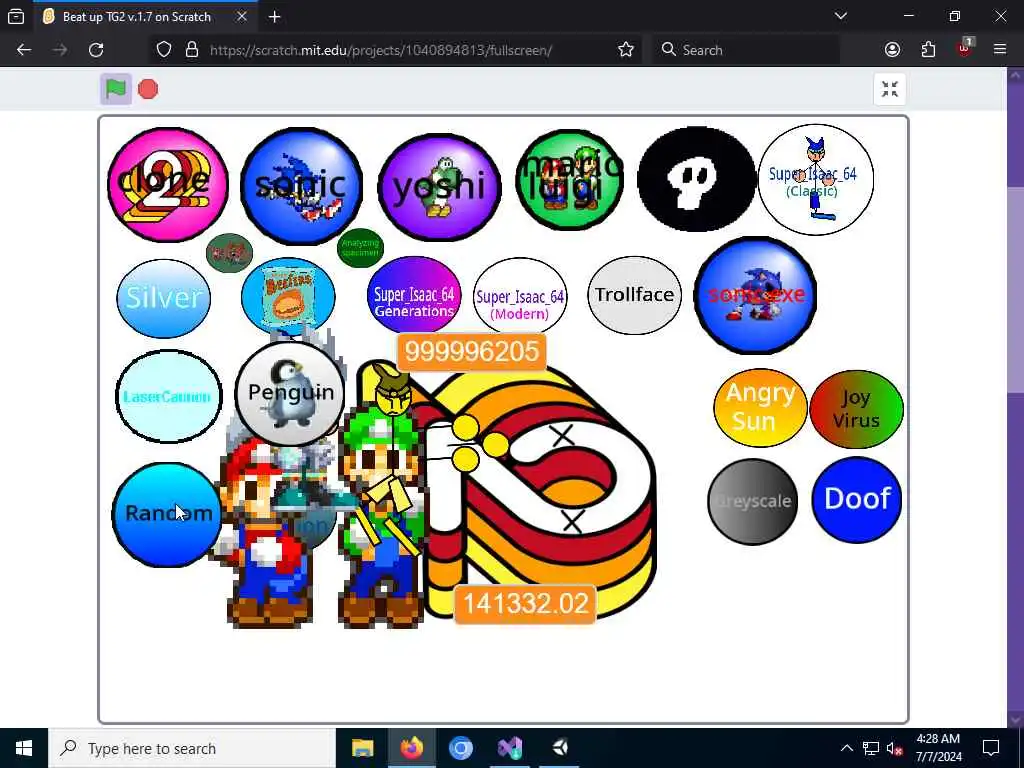Image resolution: width=1024 pixels, height=768 pixels.
Task: Click the small green Analyzing specimen bubble
Action: [360, 248]
